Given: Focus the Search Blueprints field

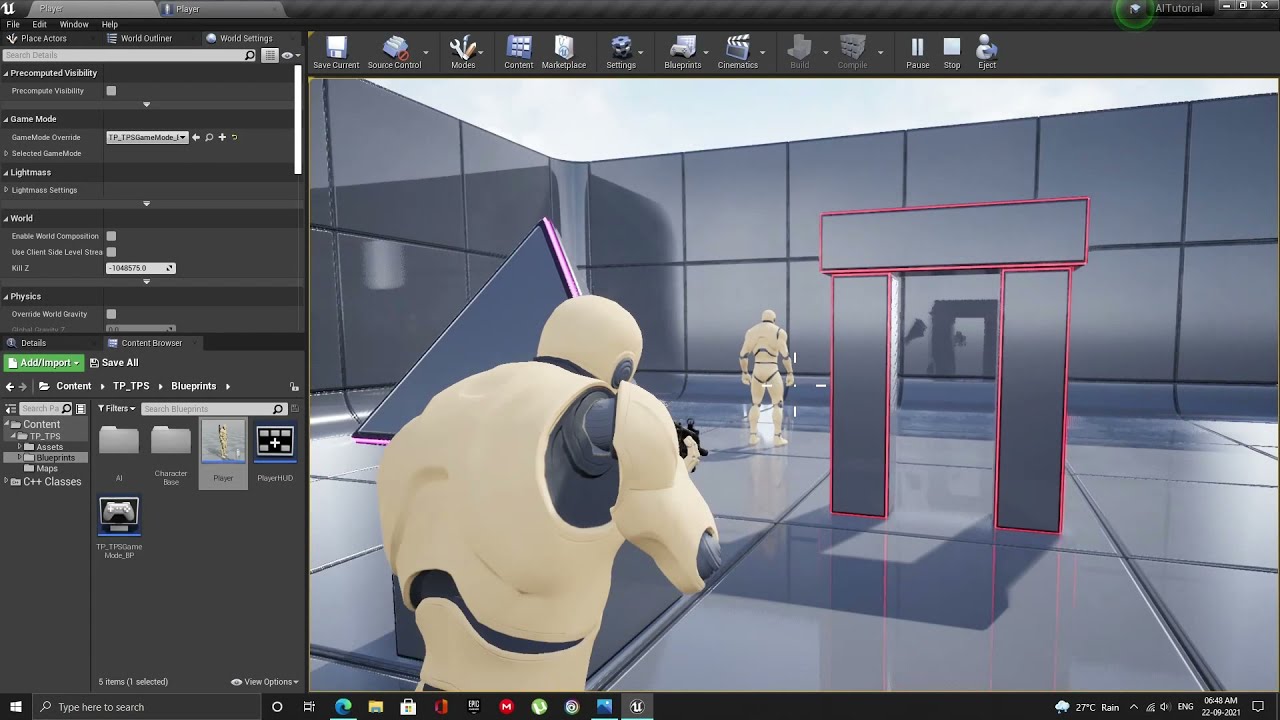Looking at the screenshot, I should [x=213, y=409].
